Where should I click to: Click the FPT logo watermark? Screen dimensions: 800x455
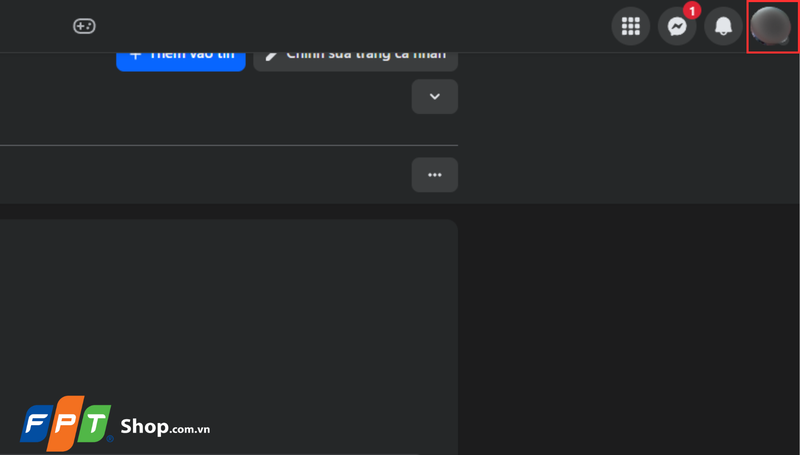(x=66, y=423)
